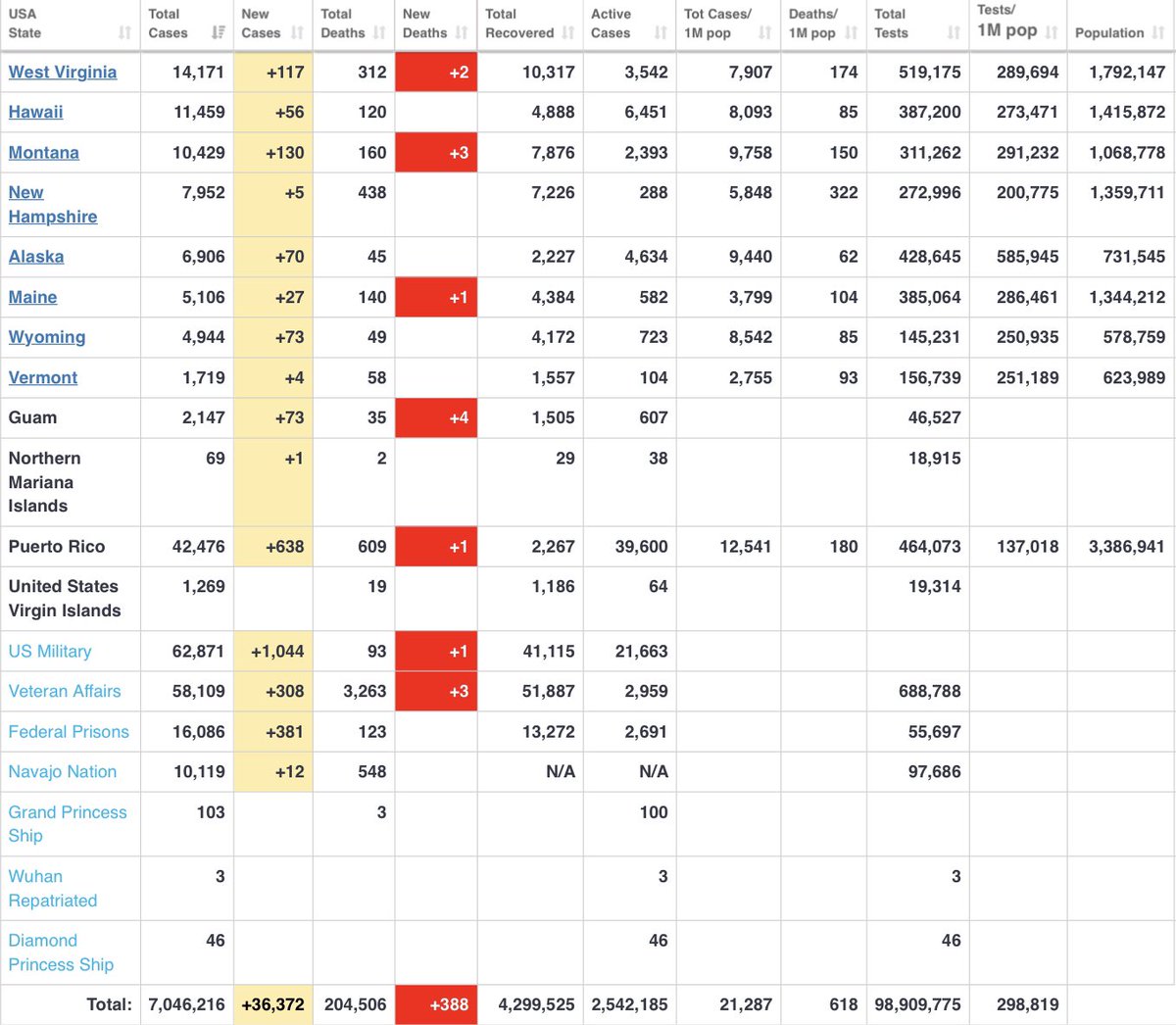The width and height of the screenshot is (1176, 1025).
Task: Open the New Hampshire link
Action: tap(53, 204)
